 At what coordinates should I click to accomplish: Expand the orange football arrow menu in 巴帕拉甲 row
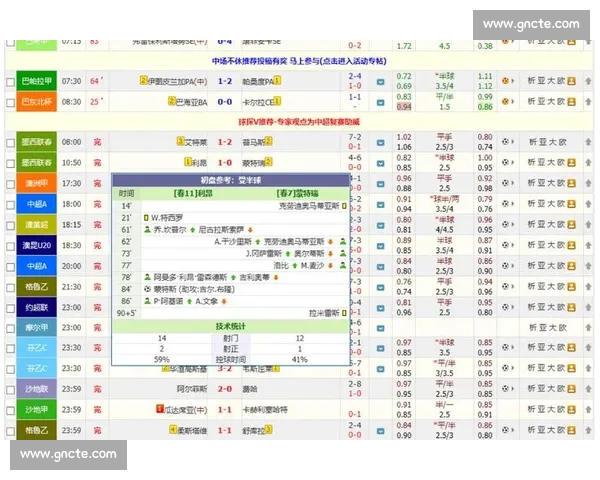(508, 81)
